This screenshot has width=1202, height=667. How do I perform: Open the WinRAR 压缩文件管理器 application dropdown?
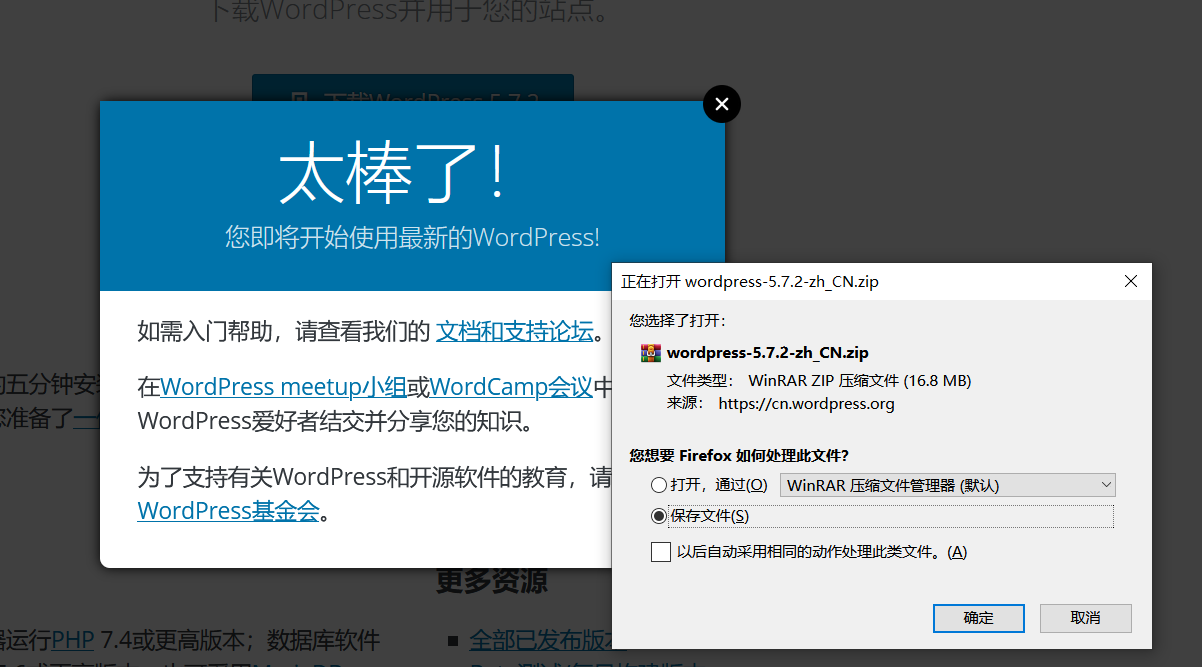946,484
